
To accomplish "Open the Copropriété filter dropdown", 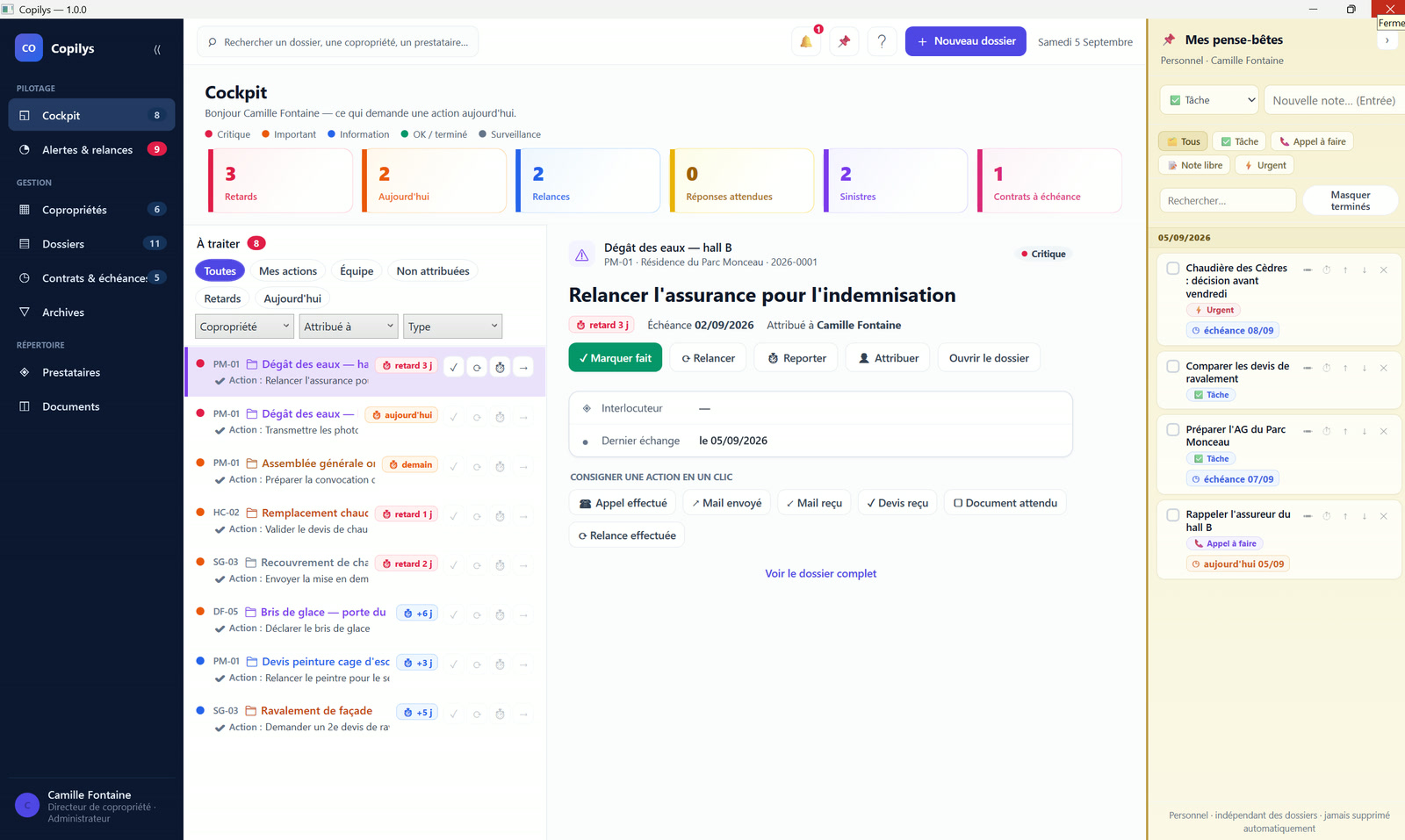I will [x=244, y=327].
